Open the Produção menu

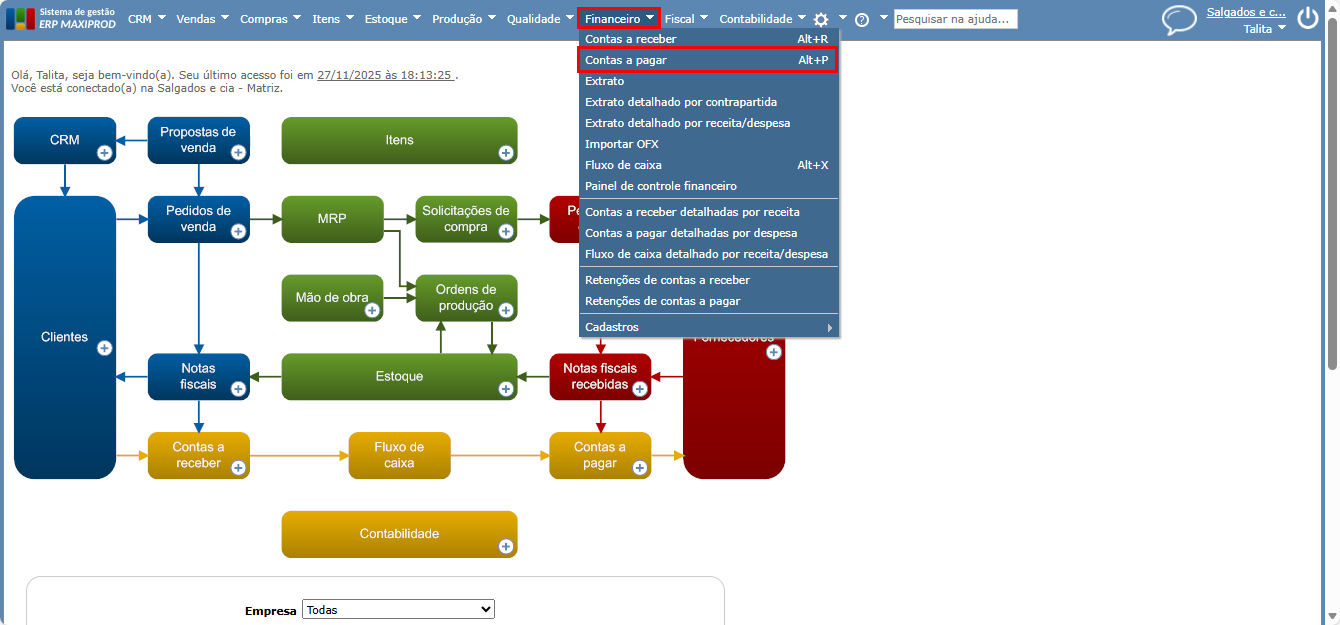tap(464, 18)
